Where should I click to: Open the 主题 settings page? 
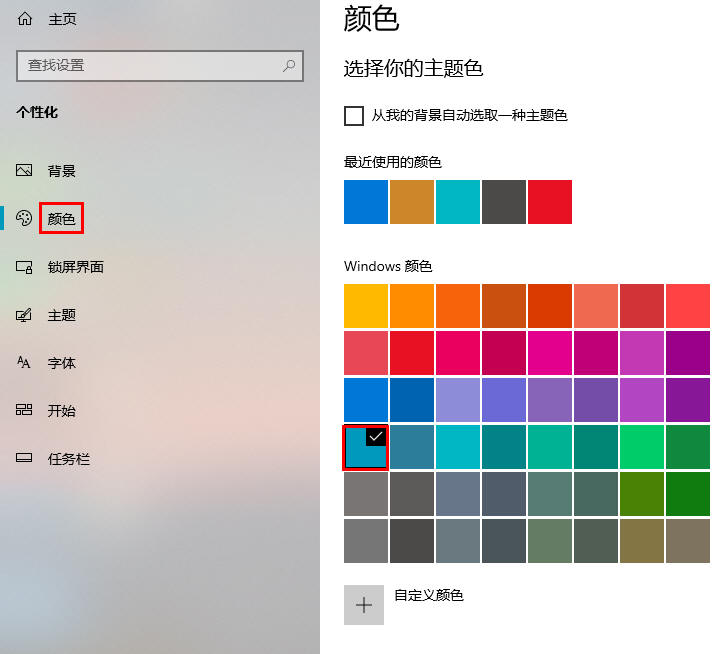click(x=62, y=315)
